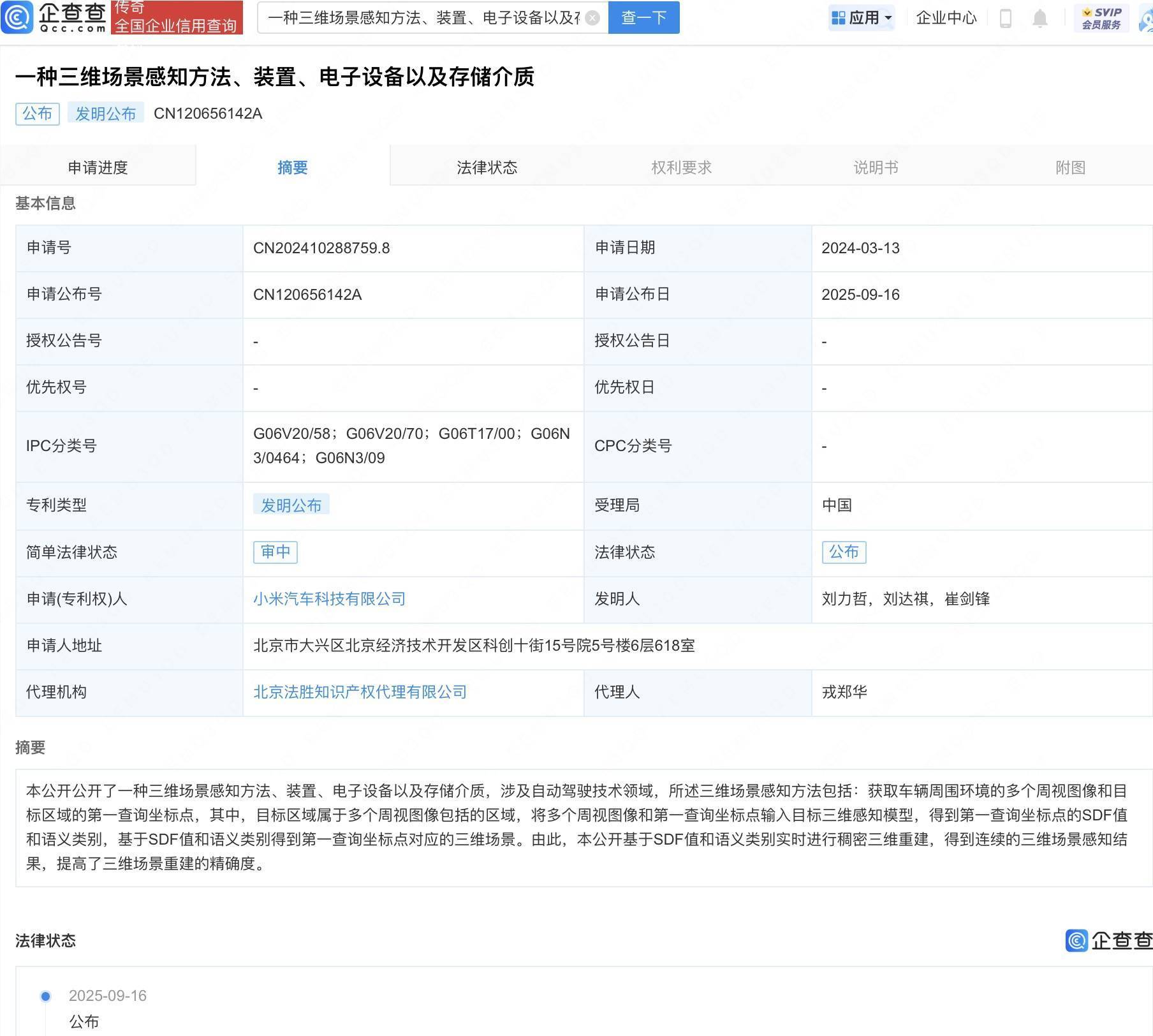Click the 审中 status badge

pyautogui.click(x=275, y=551)
